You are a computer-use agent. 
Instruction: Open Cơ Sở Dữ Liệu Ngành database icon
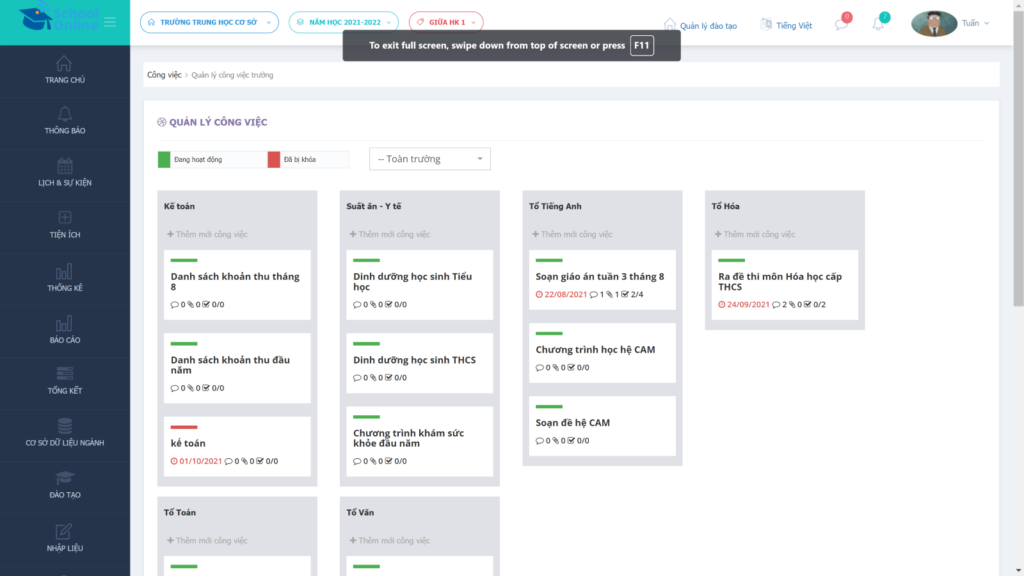tap(64, 426)
